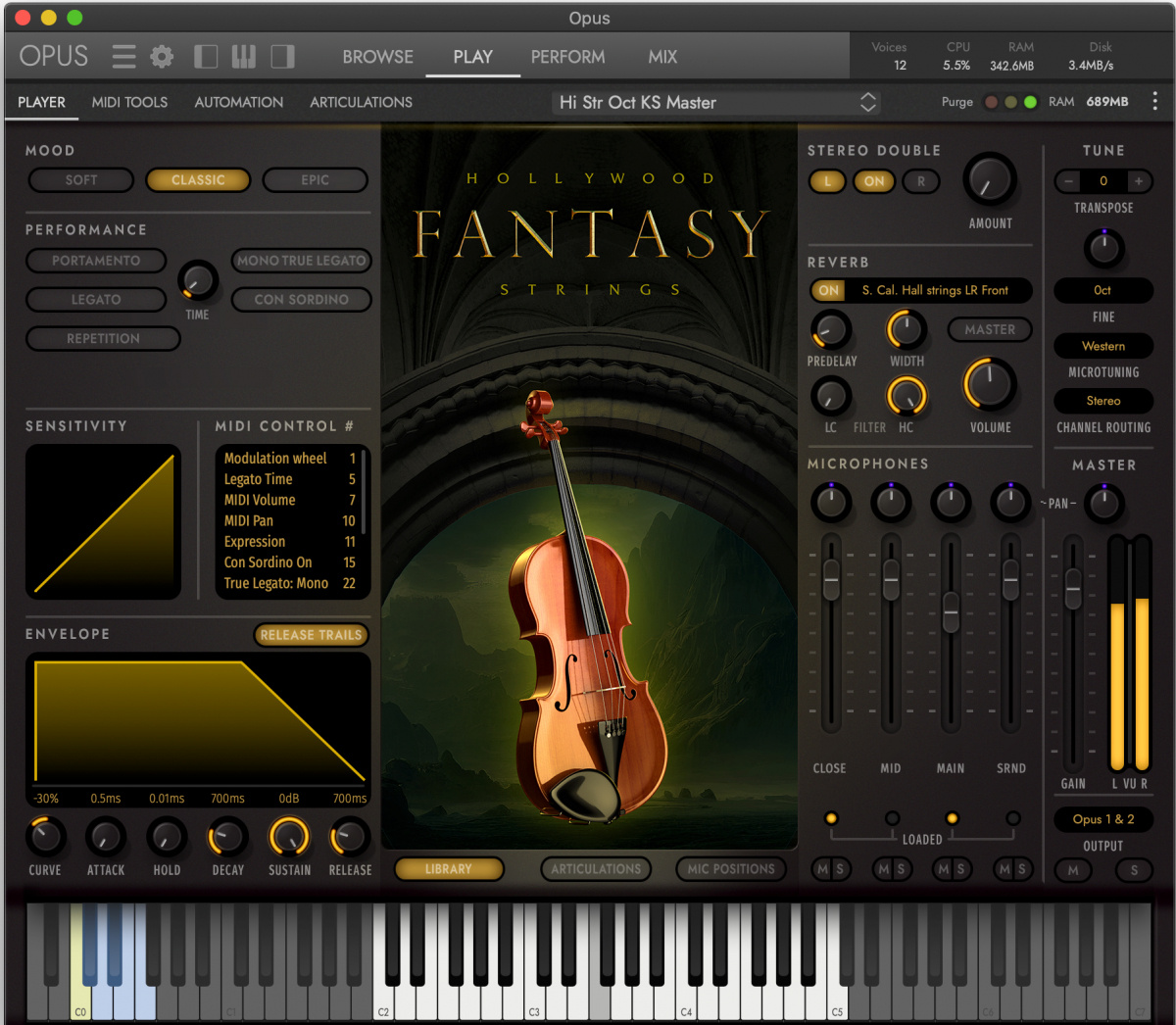
Task: Click the RELEASE TRAILS button
Action: pos(311,634)
